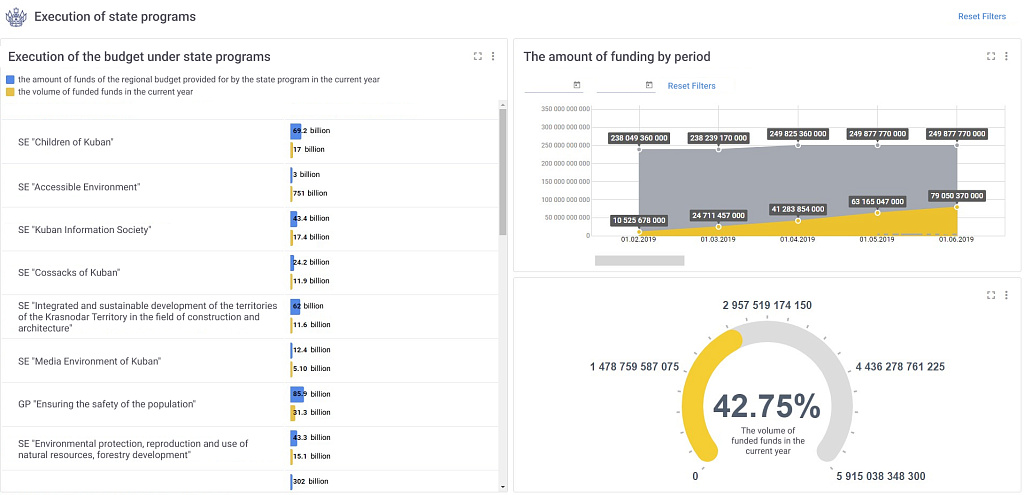Click the 79 050 370 000 data point
The width and height of the screenshot is (1024, 495).
pyautogui.click(x=957, y=207)
